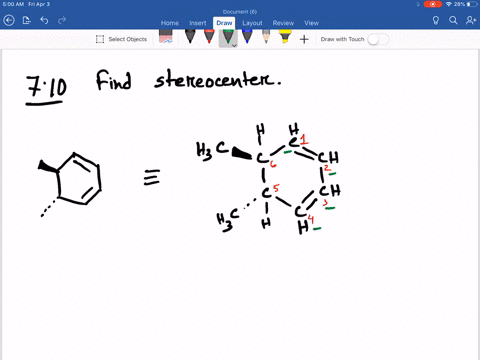Select the yellow highlighter
Viewport: 480px width, 360px height.
click(x=285, y=37)
